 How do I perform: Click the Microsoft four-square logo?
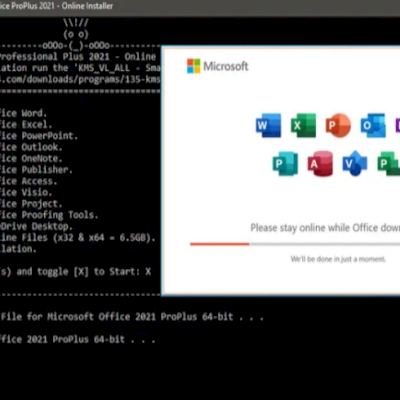point(194,66)
